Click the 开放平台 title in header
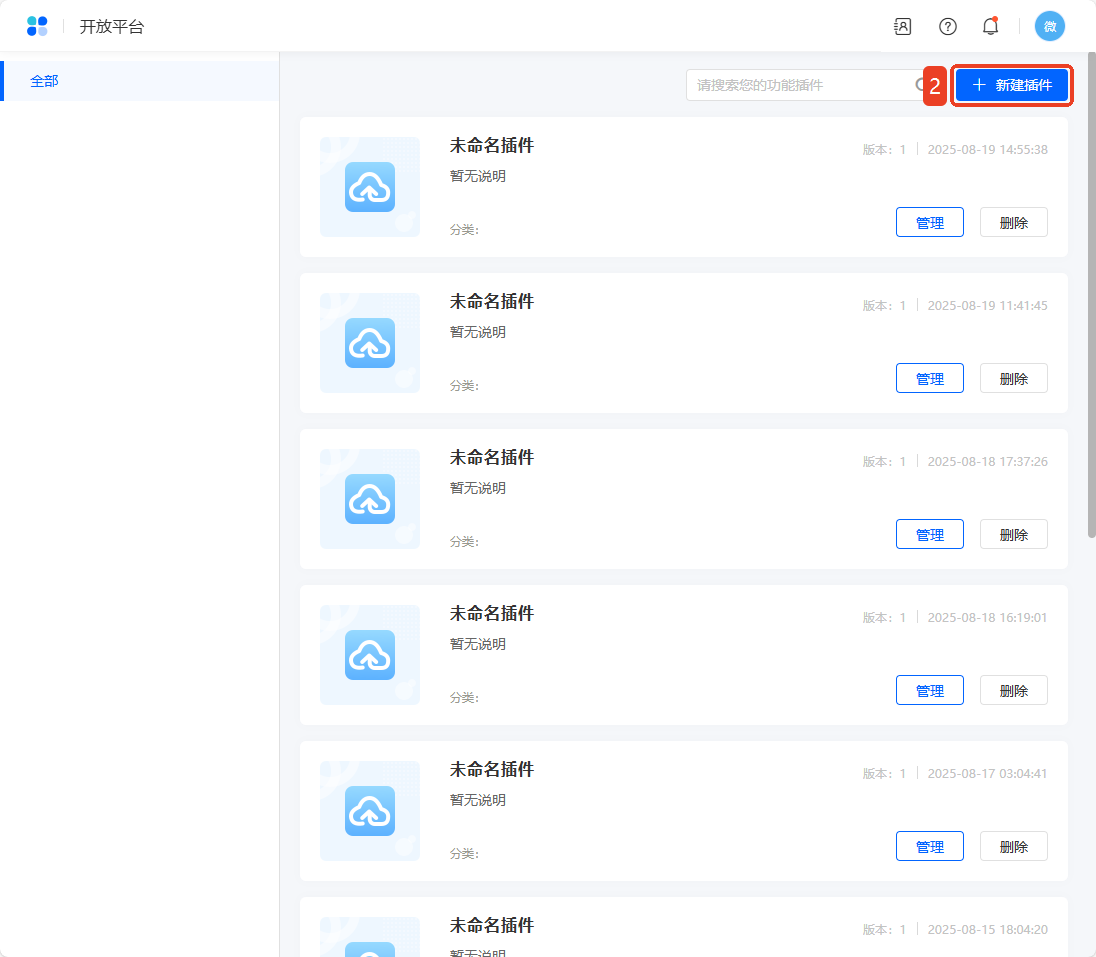 click(x=112, y=27)
